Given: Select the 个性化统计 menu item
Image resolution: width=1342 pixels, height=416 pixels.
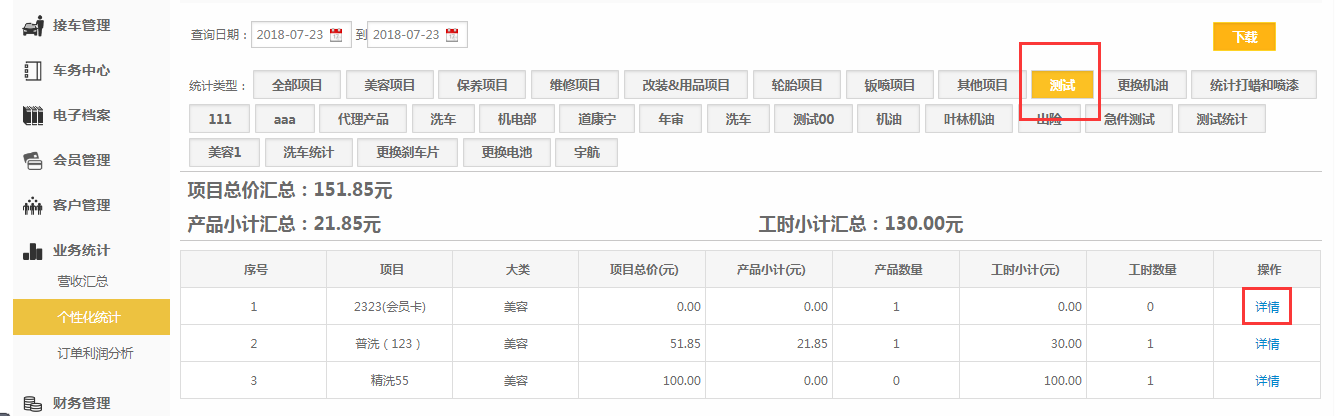Looking at the screenshot, I should coord(89,317).
